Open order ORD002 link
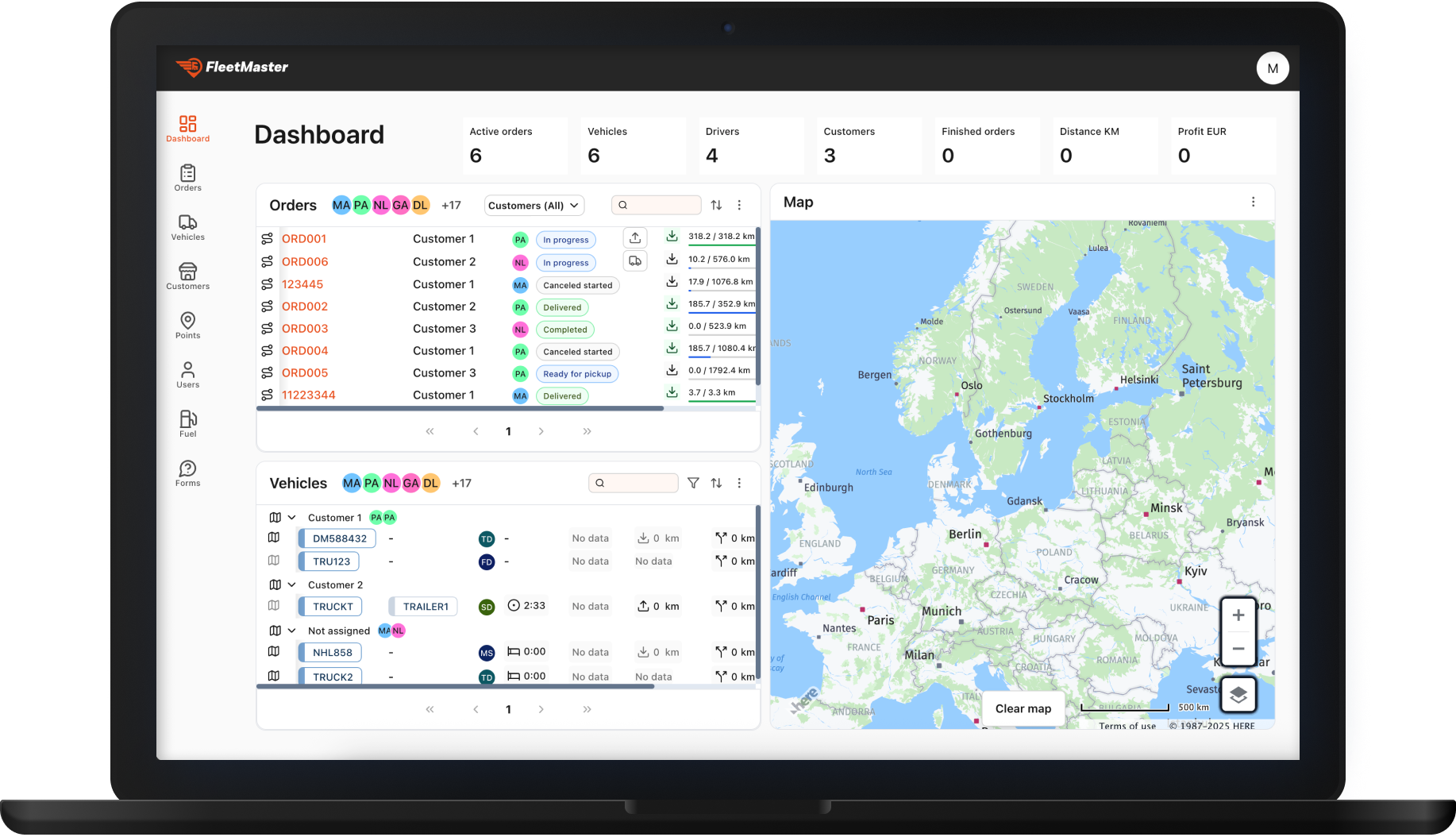The height and width of the screenshot is (837, 1456). click(305, 307)
